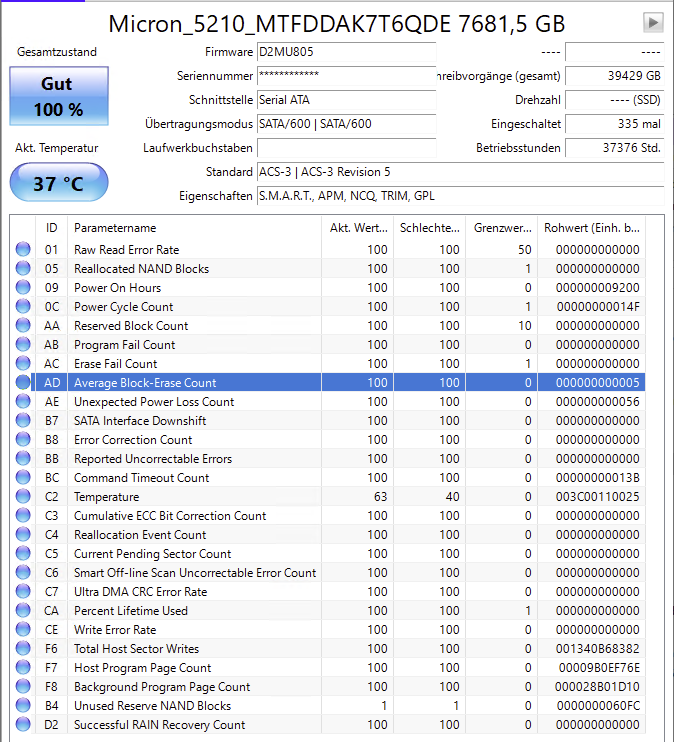
Task: Click status icon of Percent Lifetime Used
Action: 23,610
